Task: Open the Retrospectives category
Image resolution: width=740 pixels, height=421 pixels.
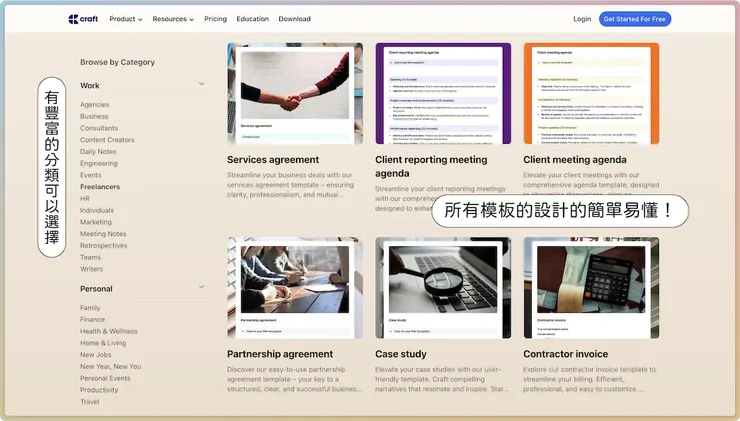Action: pos(103,245)
